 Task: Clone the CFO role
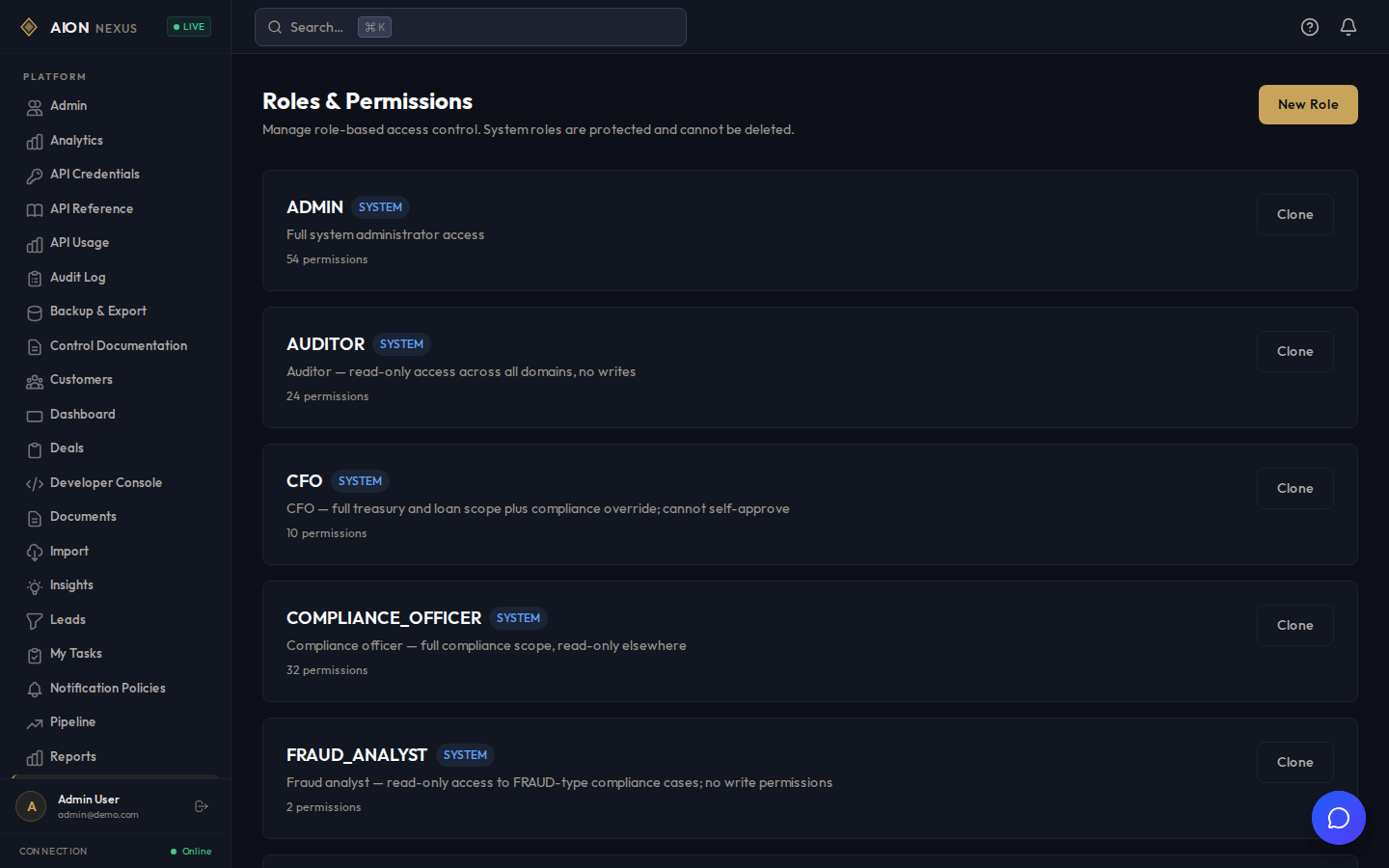[1295, 488]
